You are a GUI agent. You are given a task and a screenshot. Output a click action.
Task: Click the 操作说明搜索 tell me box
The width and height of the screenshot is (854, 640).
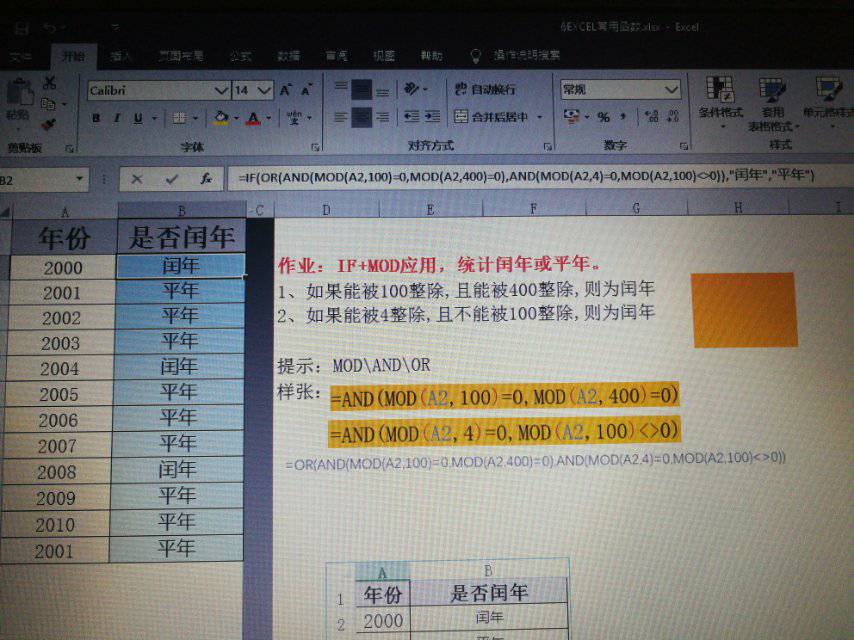click(526, 55)
